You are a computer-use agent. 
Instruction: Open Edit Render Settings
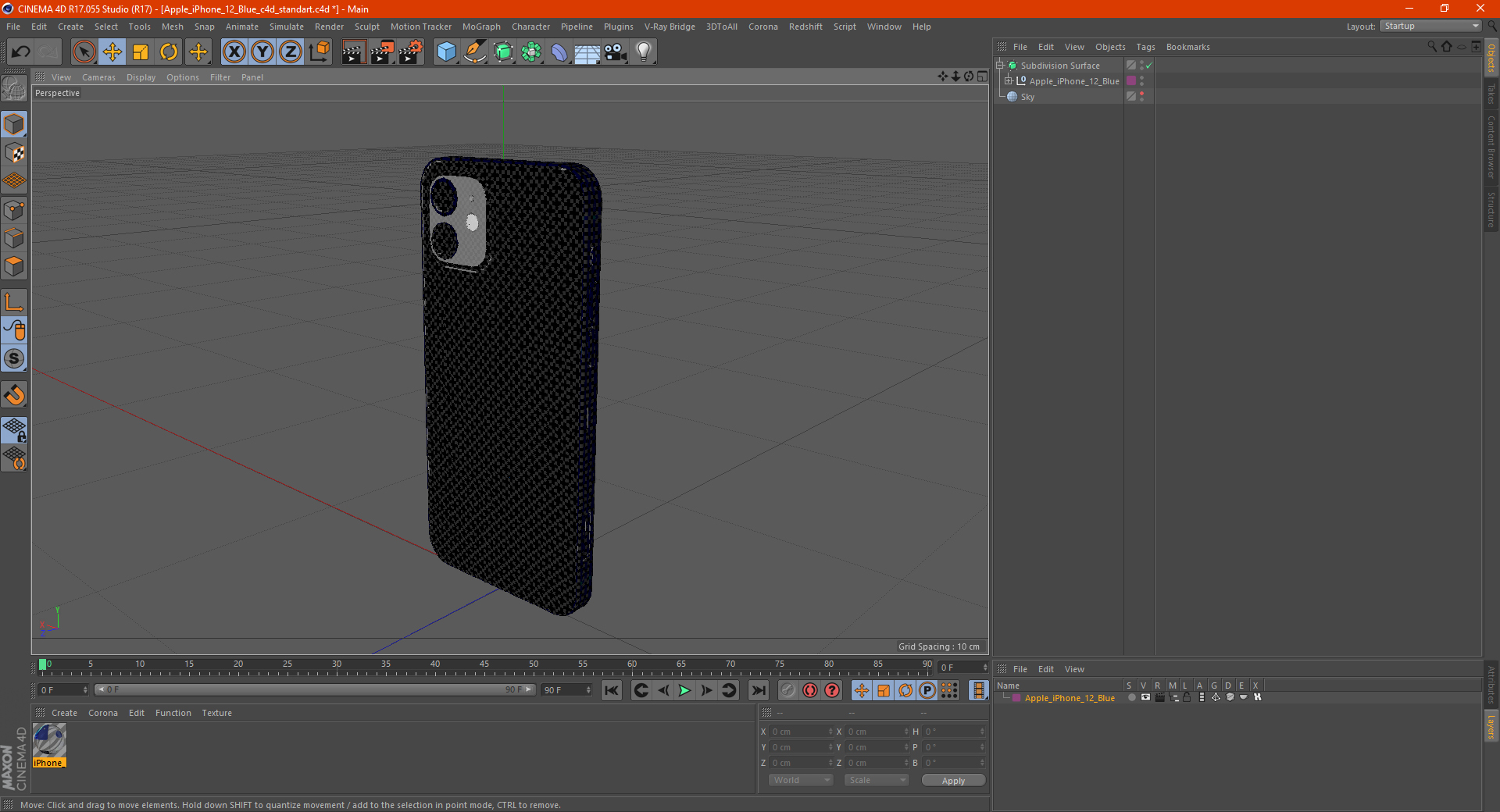(x=411, y=52)
